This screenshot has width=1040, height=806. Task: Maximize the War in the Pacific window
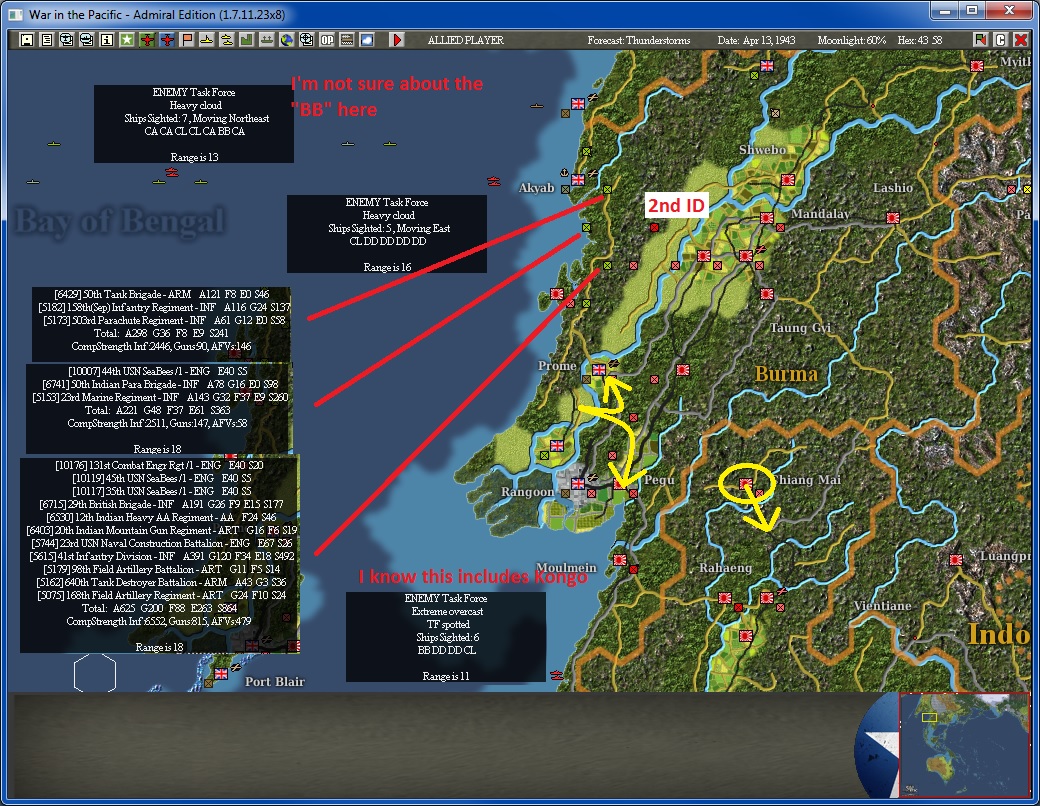[972, 11]
